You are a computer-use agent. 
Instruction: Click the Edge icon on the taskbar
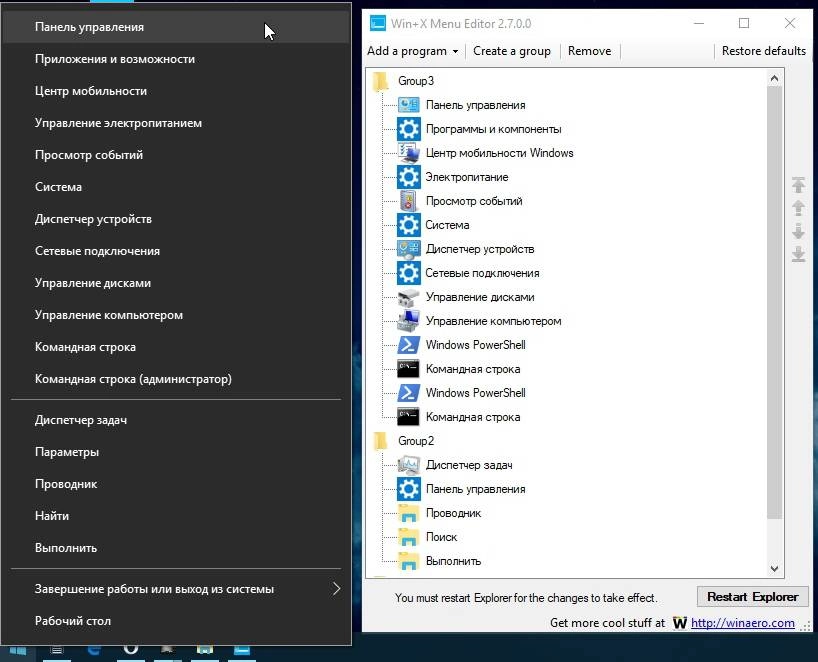point(94,650)
